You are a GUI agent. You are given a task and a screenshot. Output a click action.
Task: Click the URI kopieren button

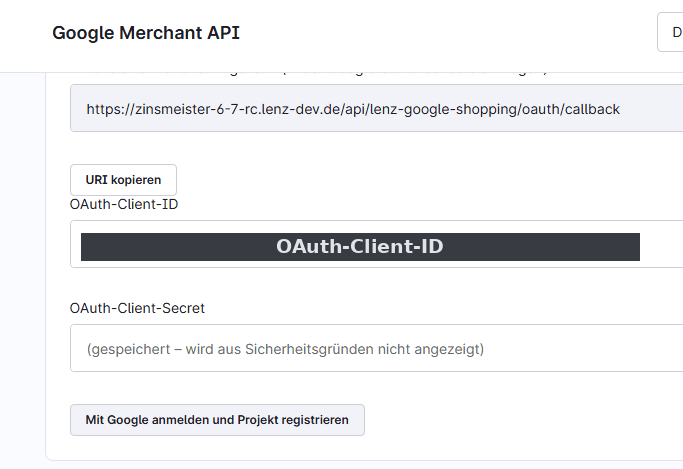click(x=123, y=180)
